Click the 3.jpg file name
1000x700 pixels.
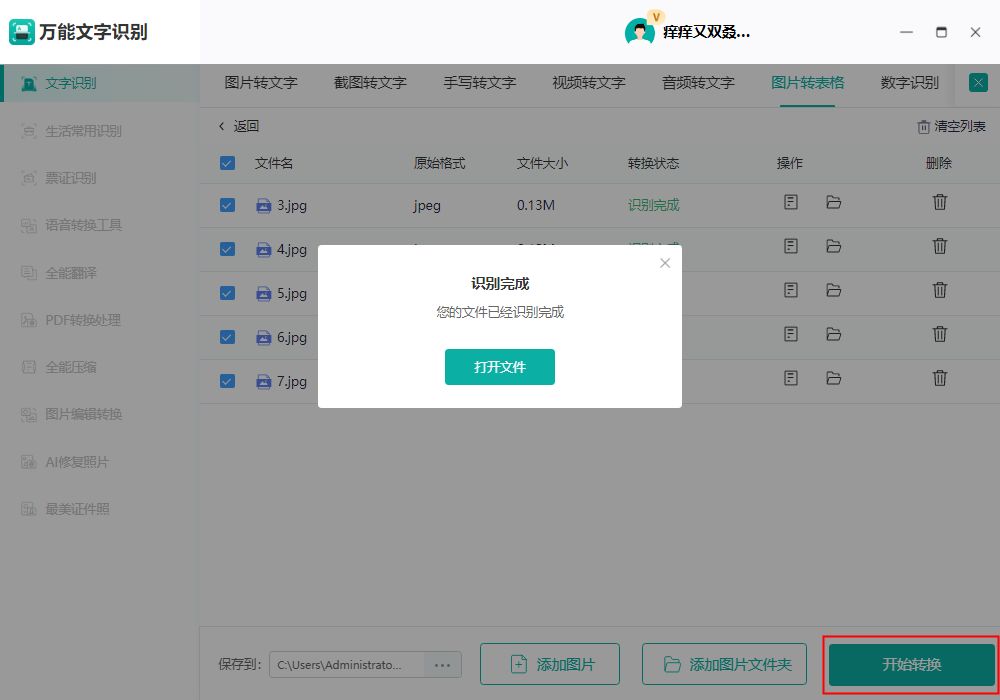point(291,205)
